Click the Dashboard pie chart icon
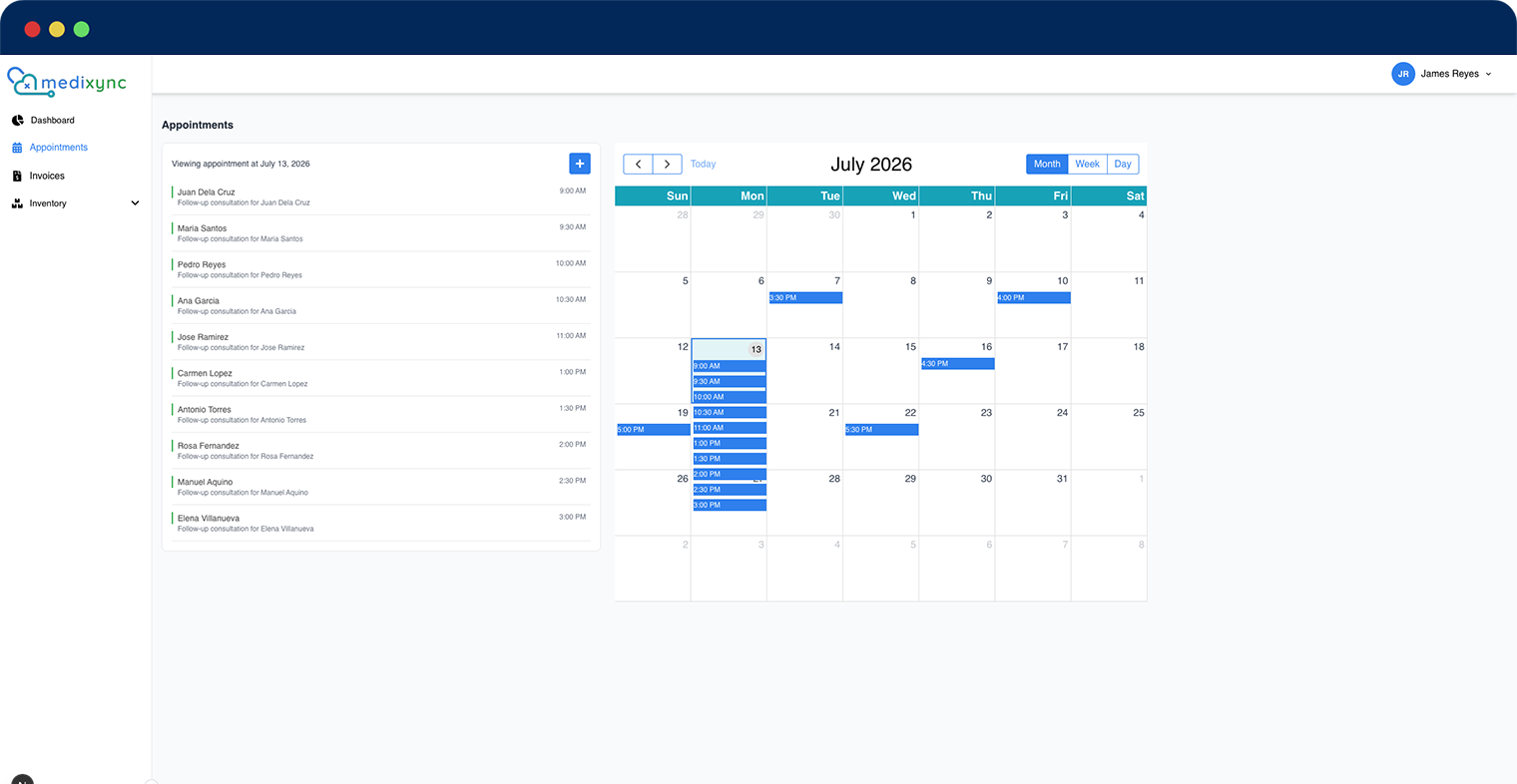This screenshot has width=1517, height=784. [x=17, y=120]
